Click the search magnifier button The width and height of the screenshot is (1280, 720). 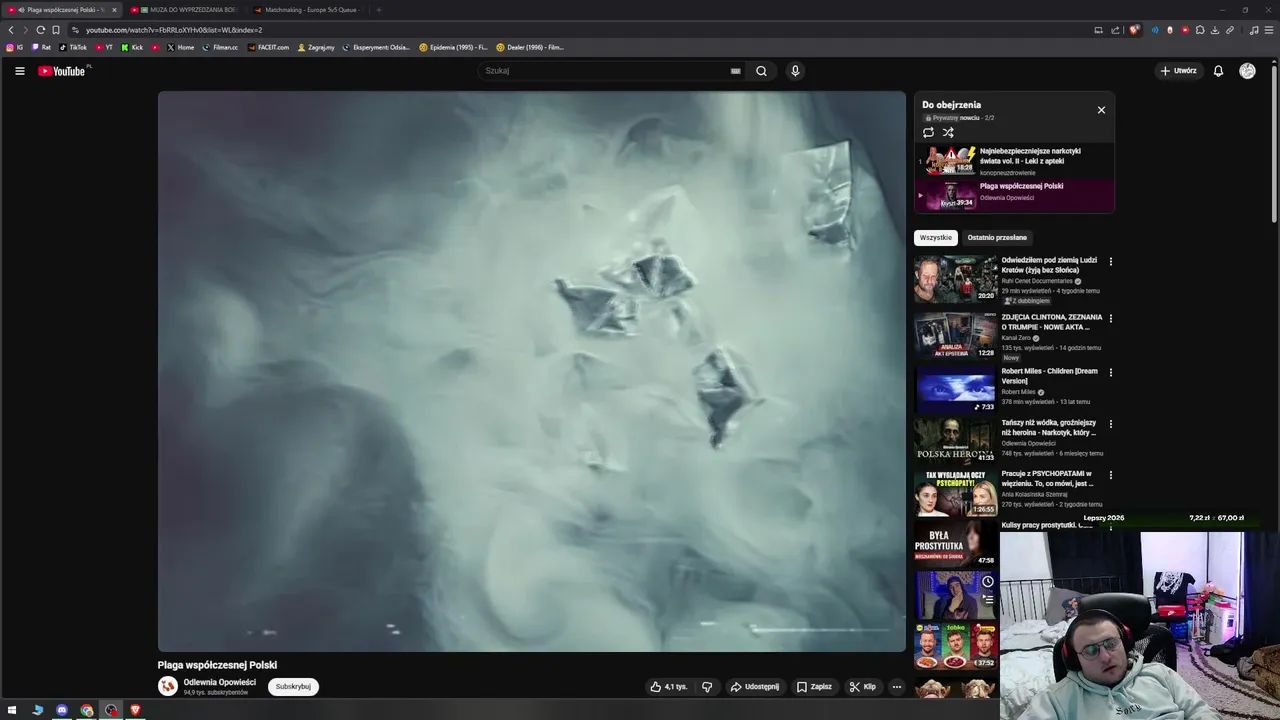[761, 71]
